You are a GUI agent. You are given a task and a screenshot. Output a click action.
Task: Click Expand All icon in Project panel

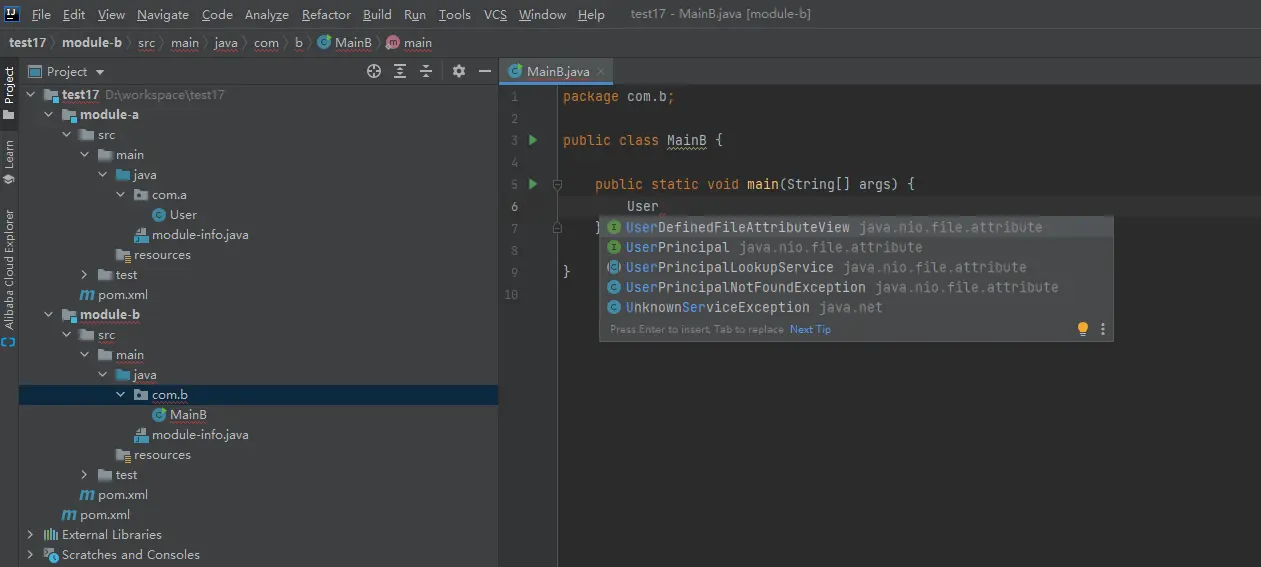400,71
